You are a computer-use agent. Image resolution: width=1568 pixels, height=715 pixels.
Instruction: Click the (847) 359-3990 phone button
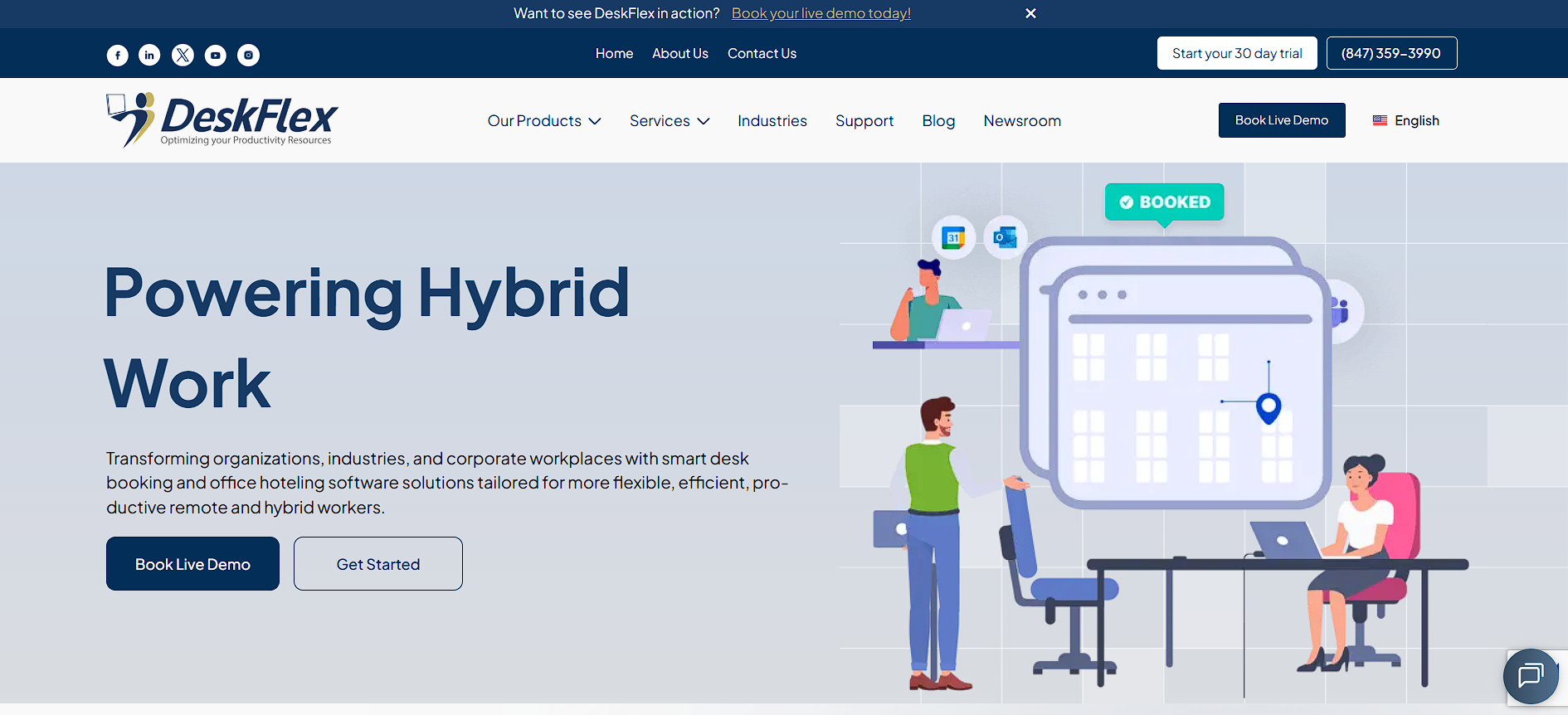(1391, 53)
